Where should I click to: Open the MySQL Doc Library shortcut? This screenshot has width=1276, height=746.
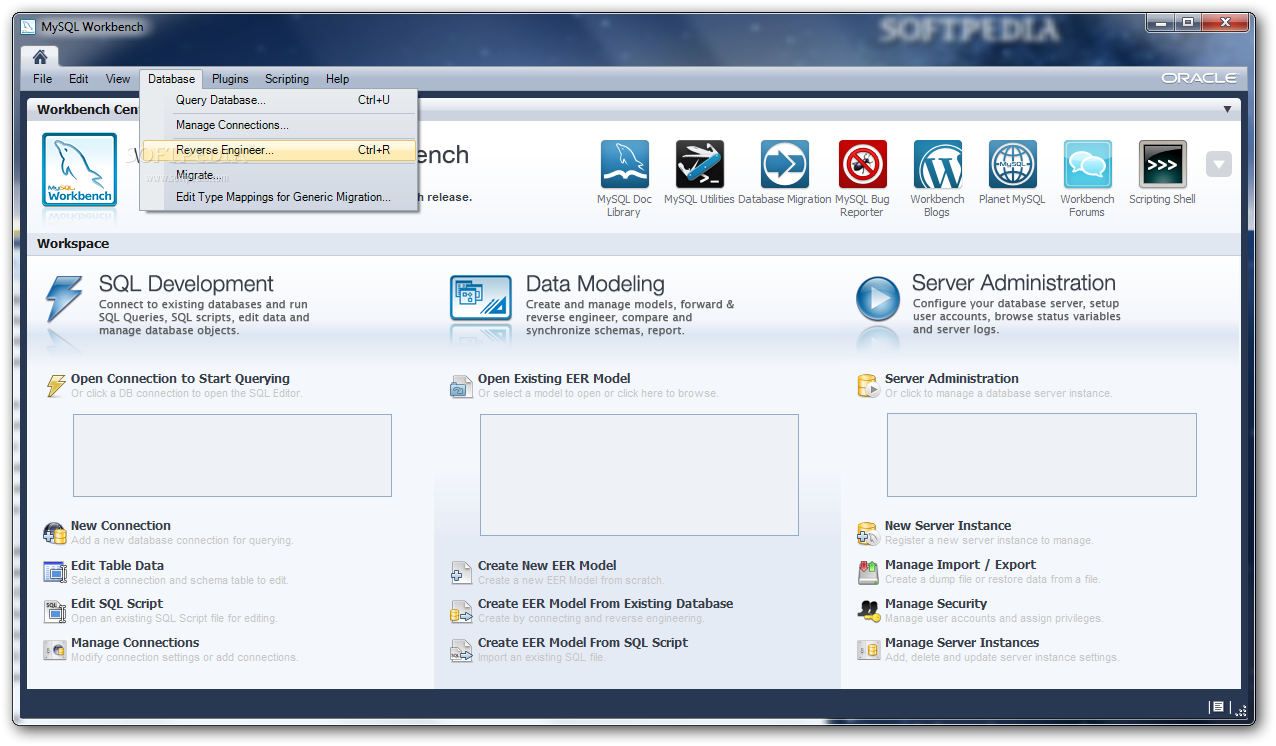[x=624, y=164]
